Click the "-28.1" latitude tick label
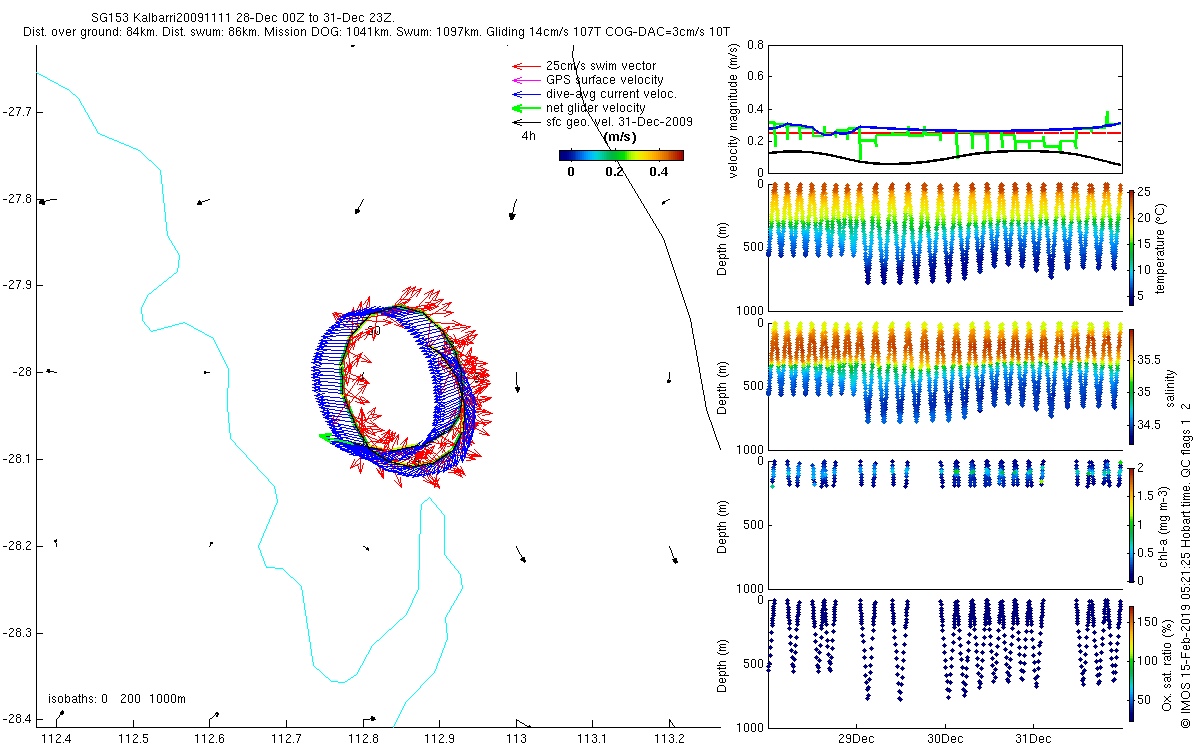This screenshot has width=1200, height=750. 18,459
